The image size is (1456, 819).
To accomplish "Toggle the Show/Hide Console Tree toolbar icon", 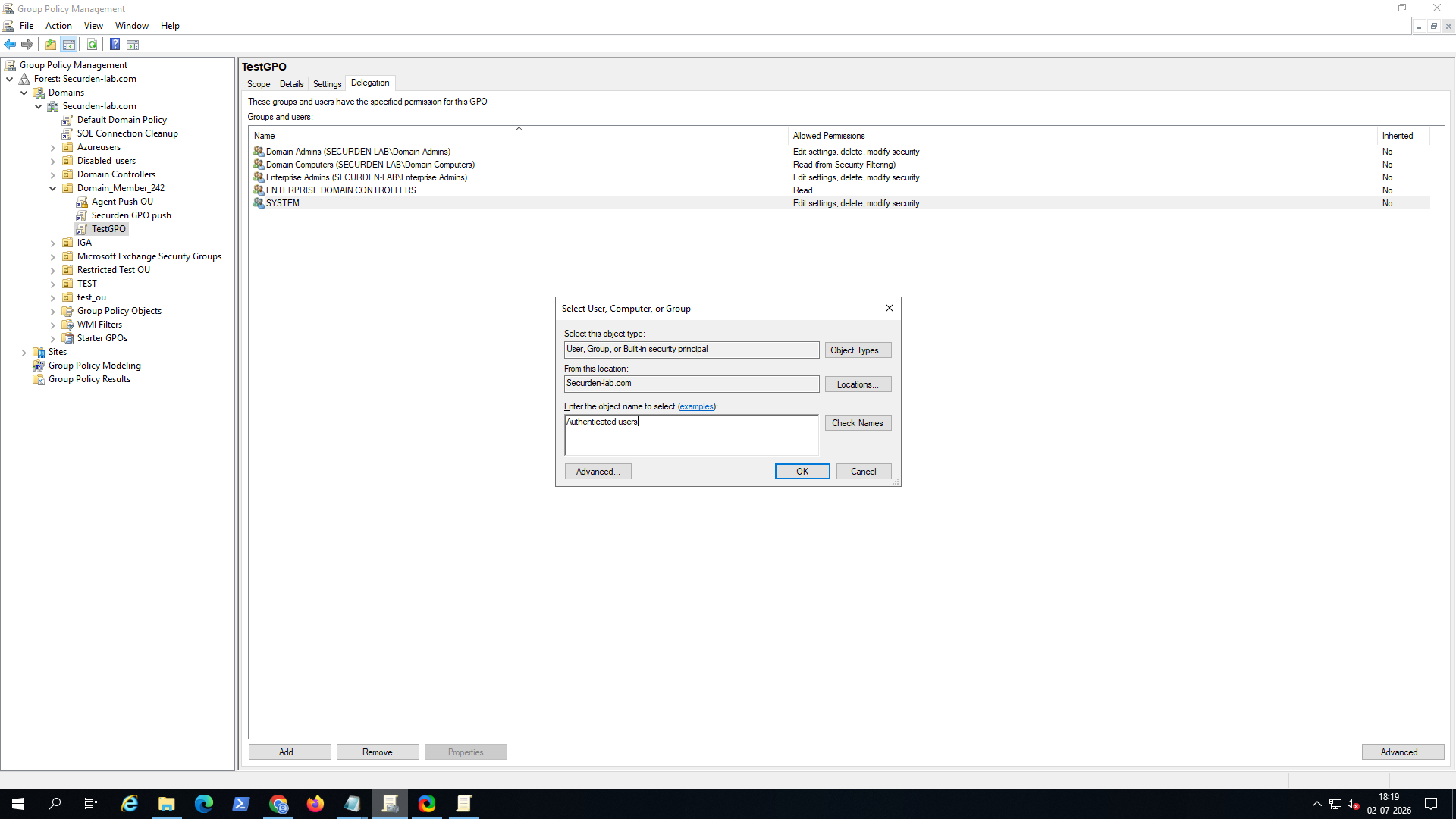I will (x=69, y=45).
